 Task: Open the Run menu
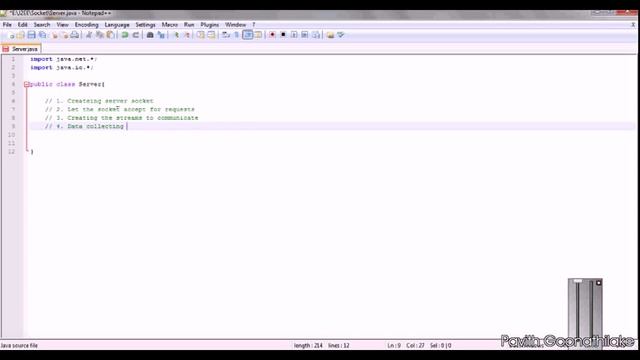pos(189,25)
